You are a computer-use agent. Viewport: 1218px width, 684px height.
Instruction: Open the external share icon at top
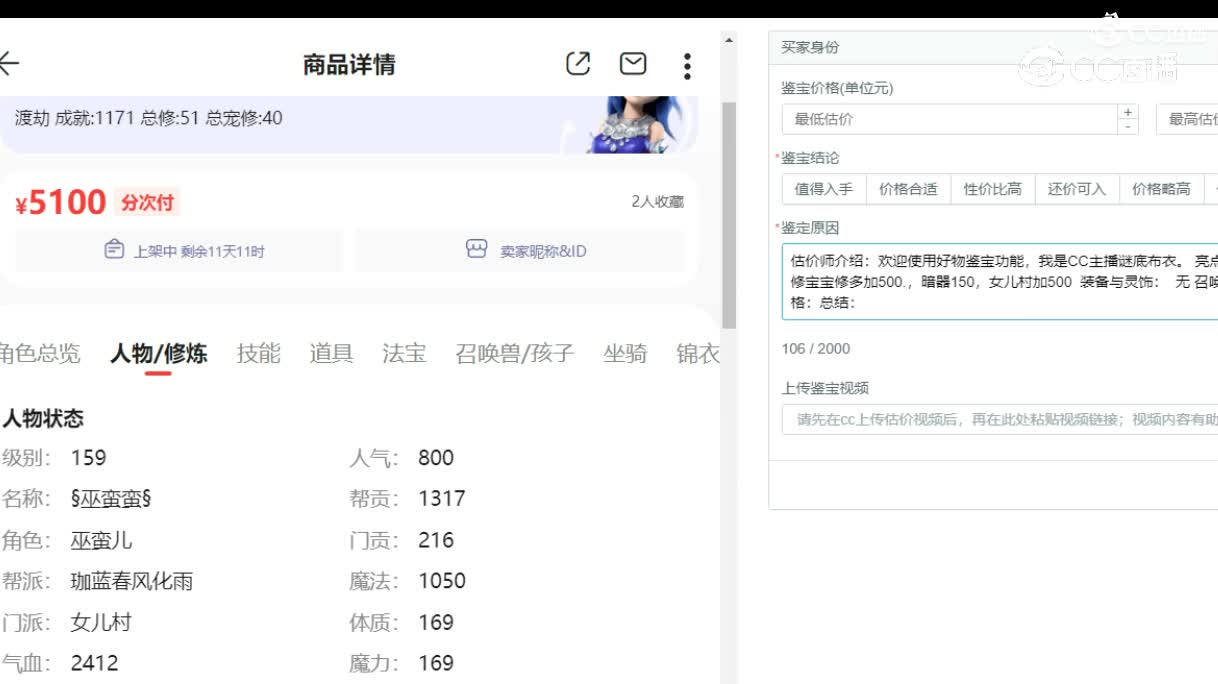(577, 63)
